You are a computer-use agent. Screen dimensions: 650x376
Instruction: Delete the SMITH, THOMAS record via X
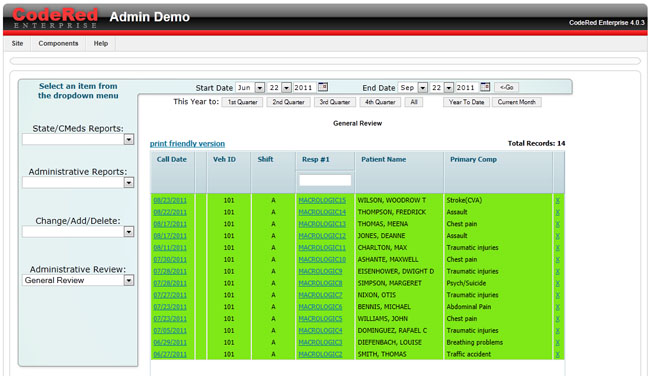[558, 354]
